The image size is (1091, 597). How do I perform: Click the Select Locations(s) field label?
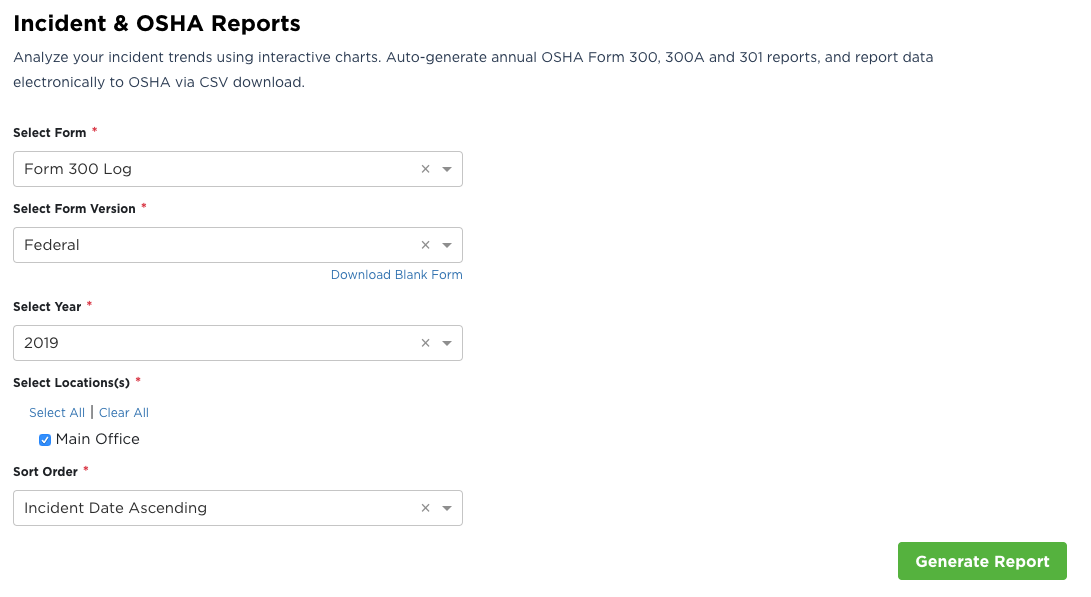pos(71,383)
